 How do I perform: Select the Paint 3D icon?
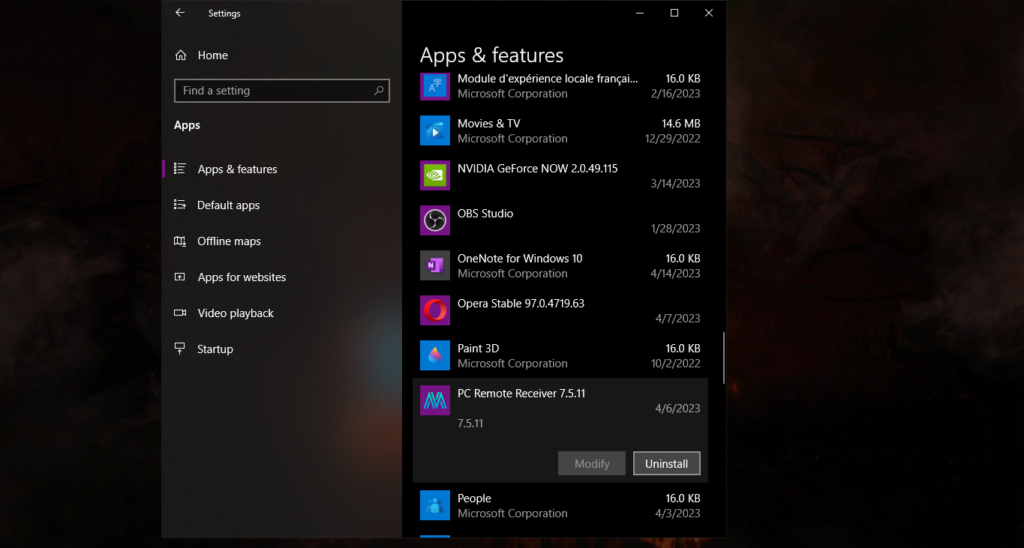pyautogui.click(x=435, y=355)
